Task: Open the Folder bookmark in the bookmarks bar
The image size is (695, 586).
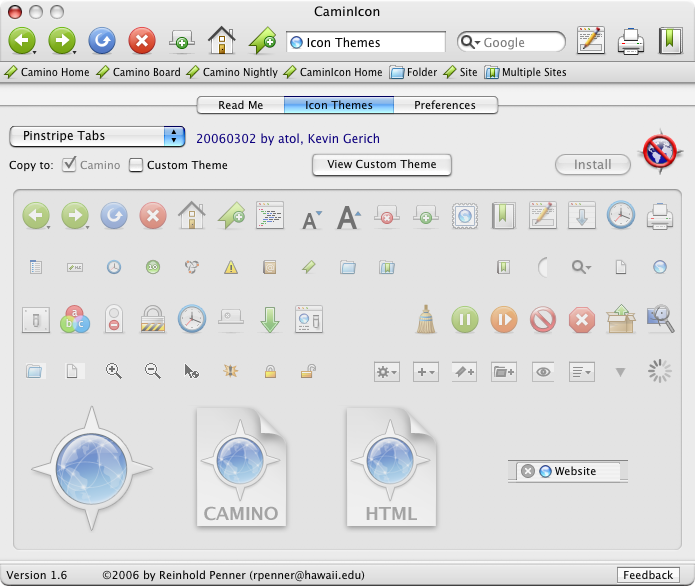Action: click(x=413, y=72)
